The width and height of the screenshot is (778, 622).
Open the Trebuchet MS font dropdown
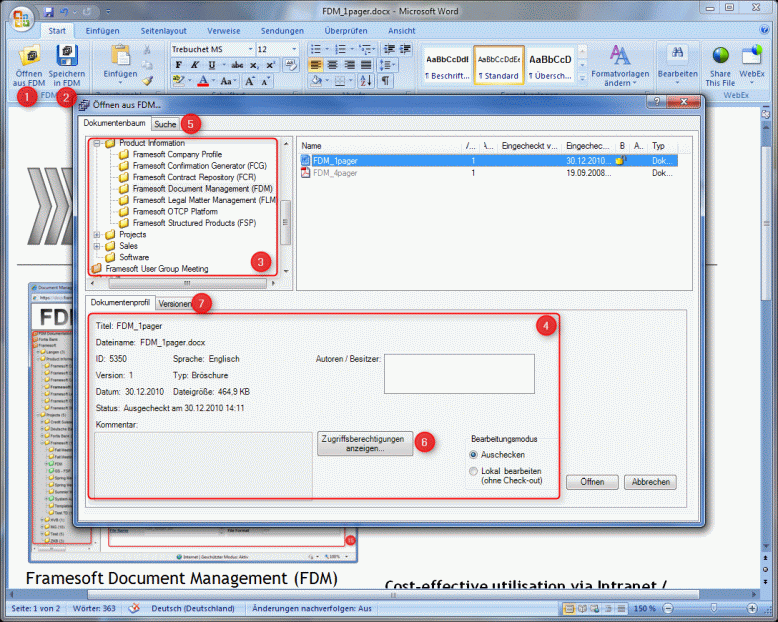(250, 49)
